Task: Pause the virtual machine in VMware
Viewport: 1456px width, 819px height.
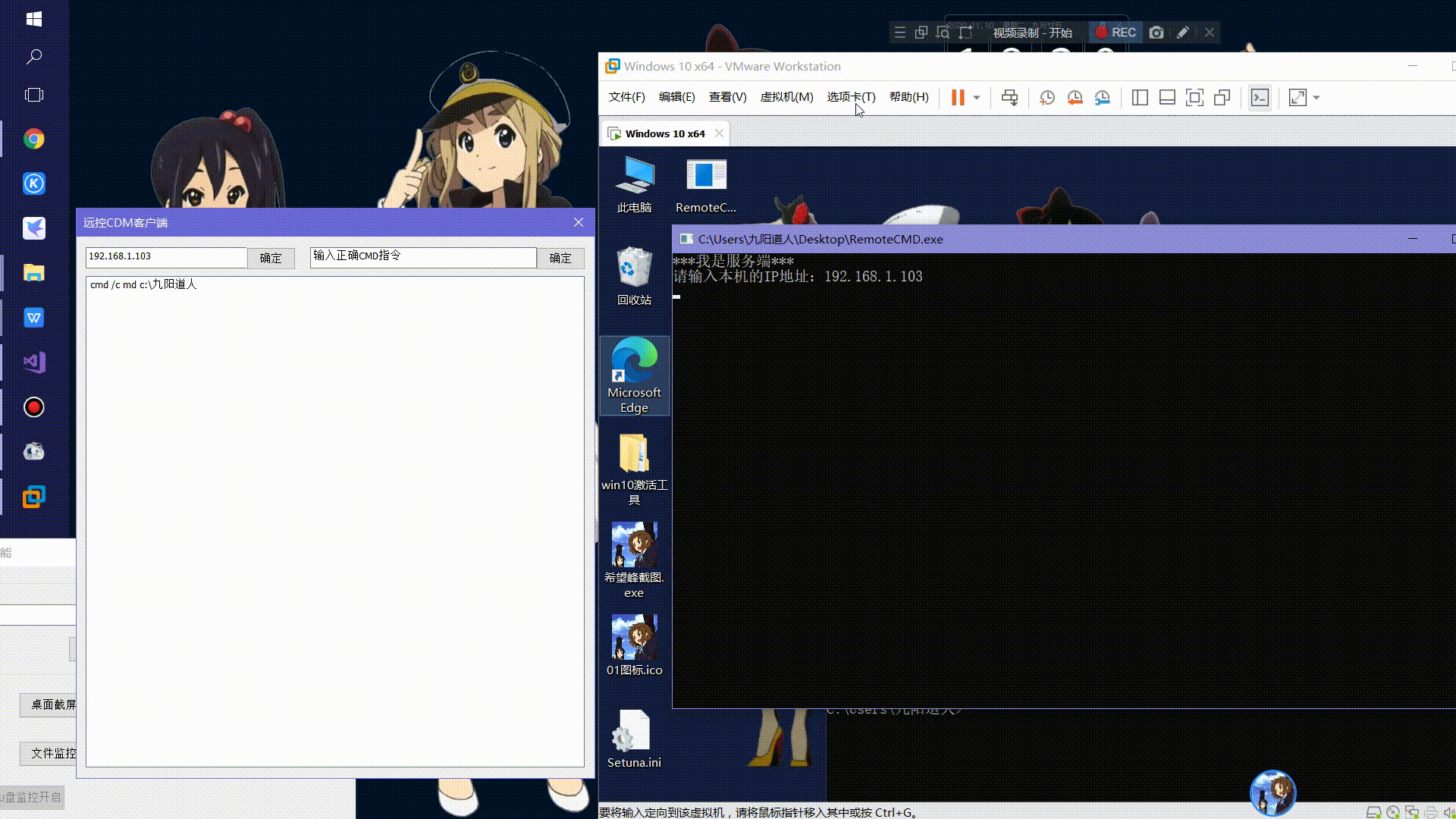Action: 958,97
